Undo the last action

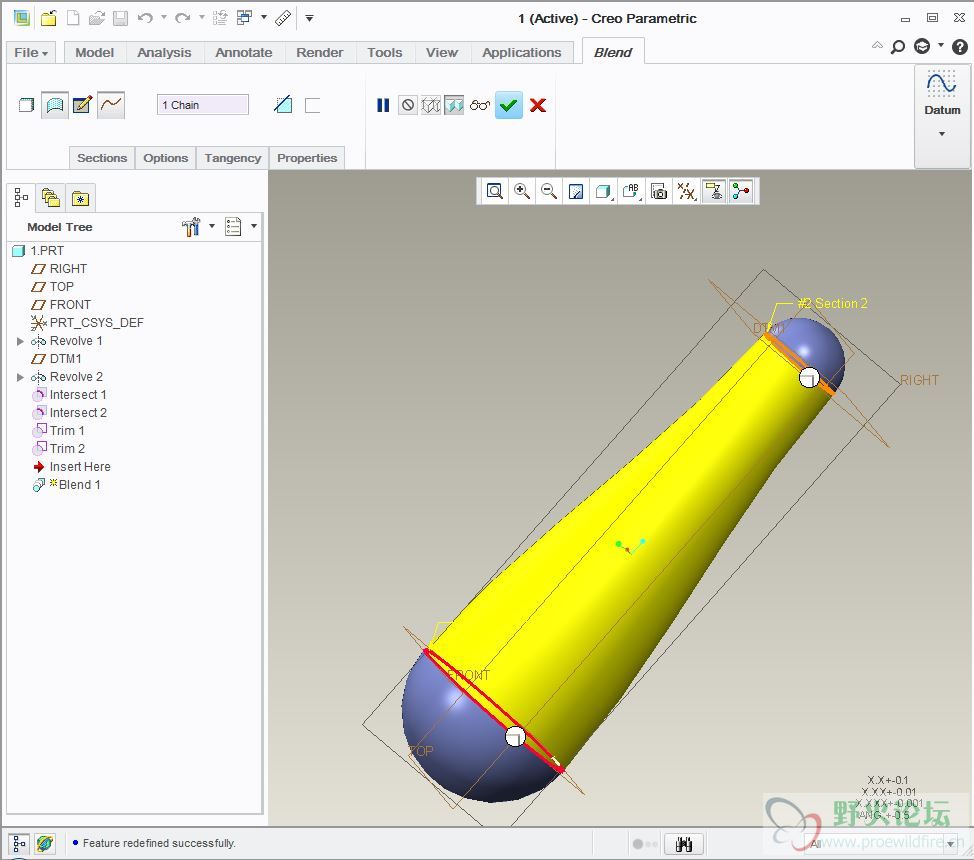pos(145,18)
